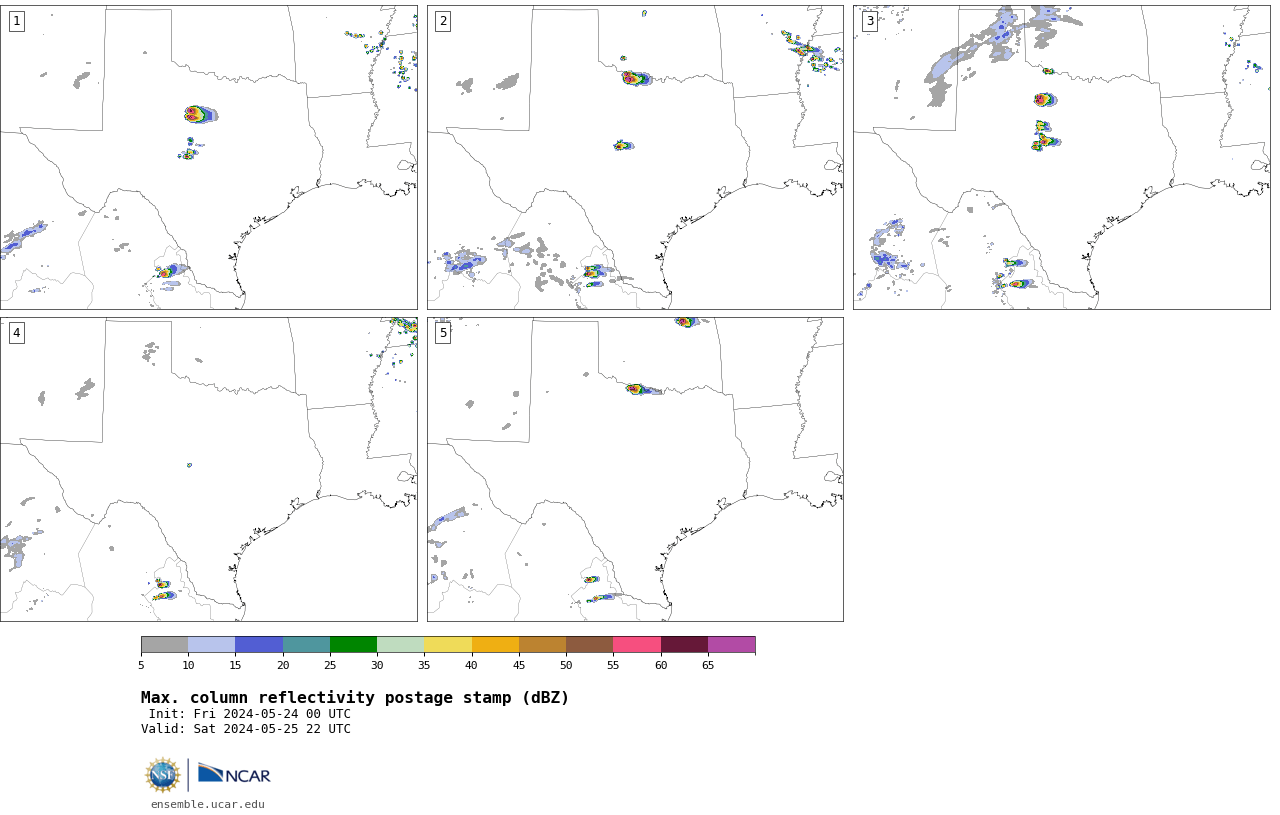Click the light blue 10-15 dBZ swatch
This screenshot has width=1280, height=815.
[211, 644]
